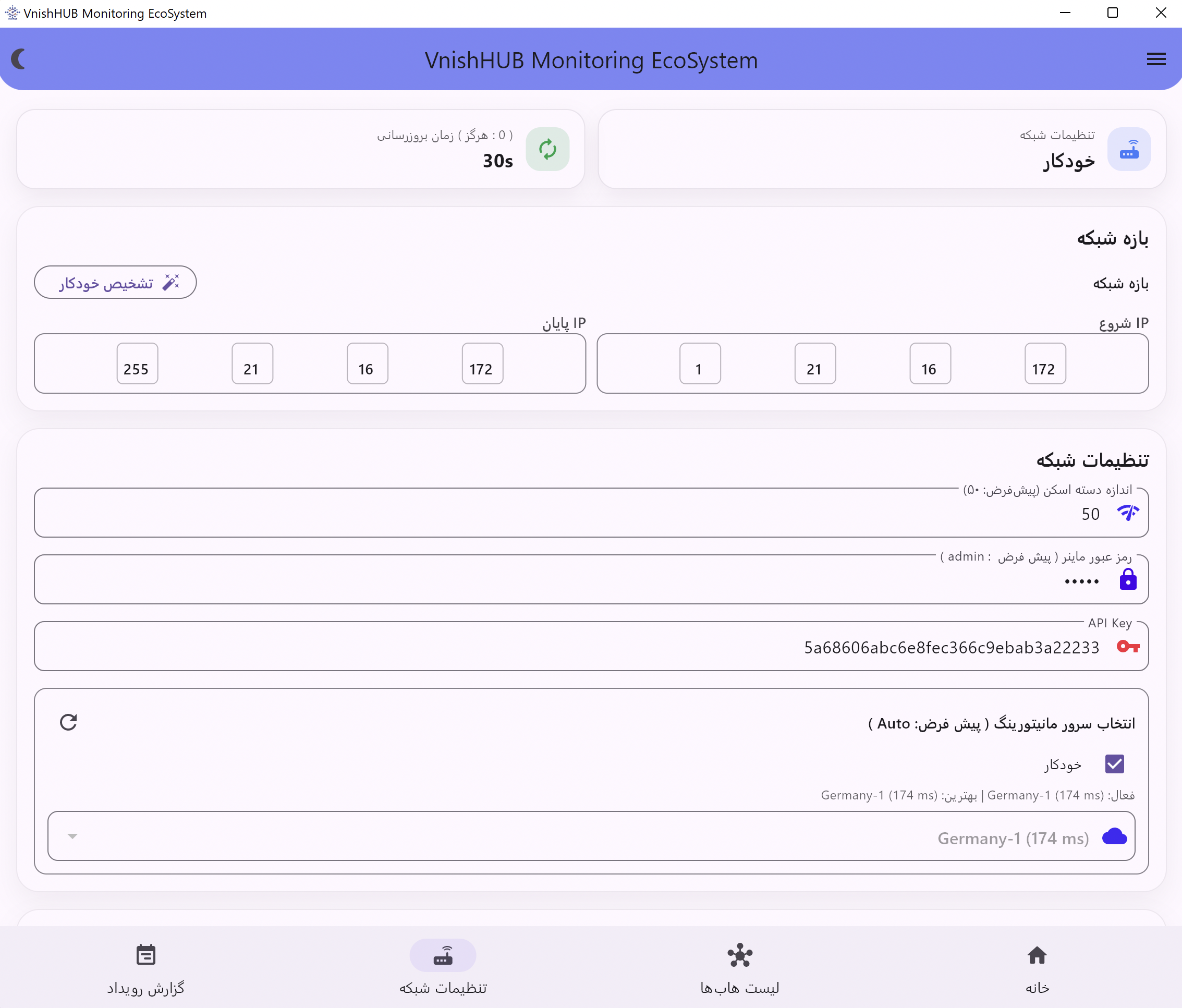This screenshot has width=1182, height=1008.
Task: Edit end IP first octet 172
Action: [483, 363]
